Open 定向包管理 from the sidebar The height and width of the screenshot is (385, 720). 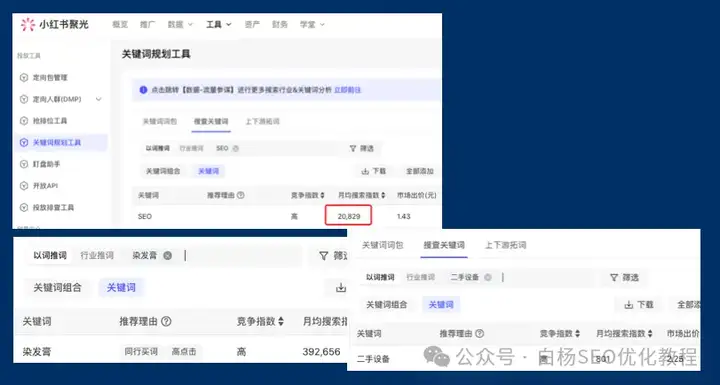tap(44, 78)
